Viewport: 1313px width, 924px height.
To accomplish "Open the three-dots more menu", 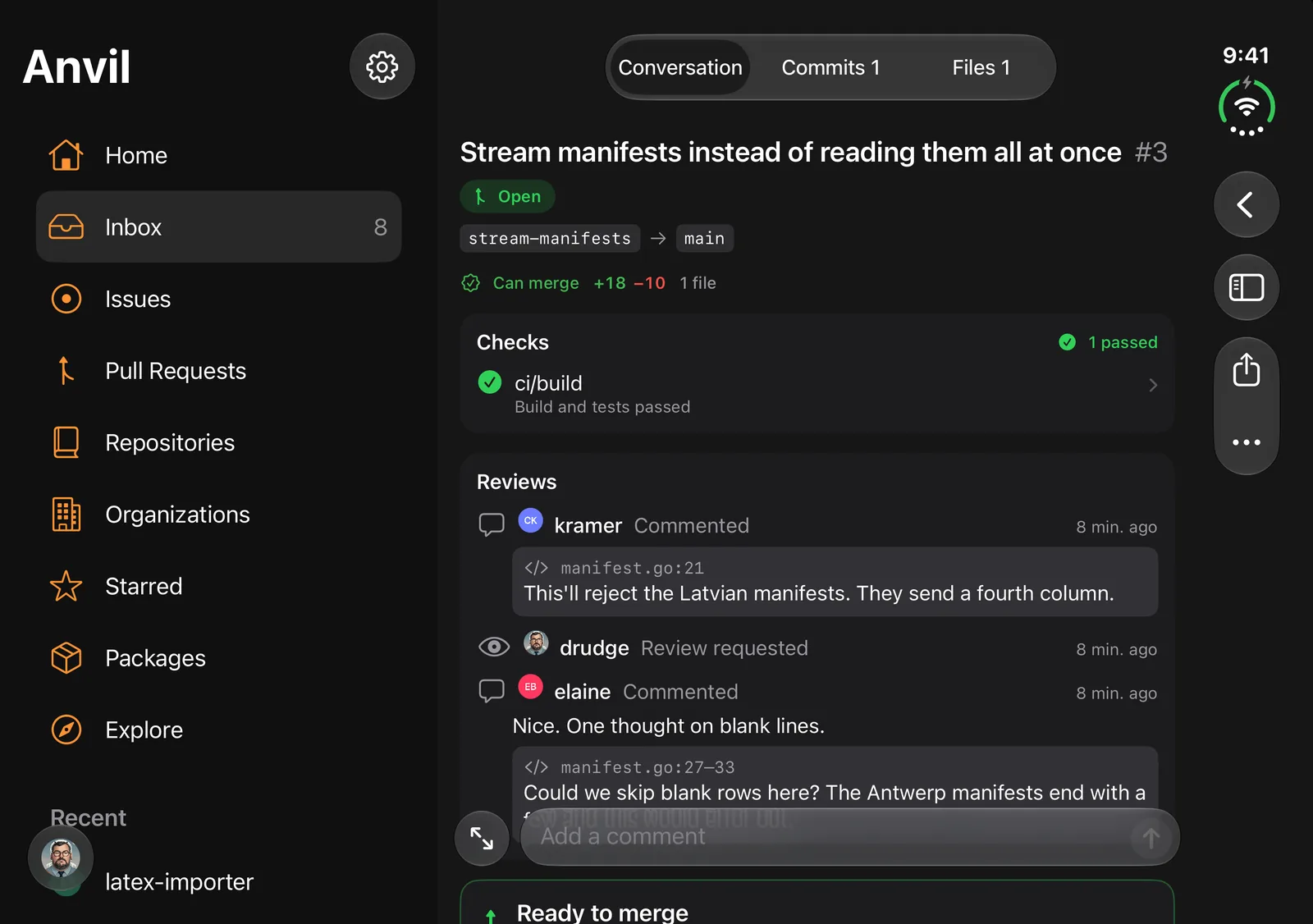I will click(x=1246, y=442).
